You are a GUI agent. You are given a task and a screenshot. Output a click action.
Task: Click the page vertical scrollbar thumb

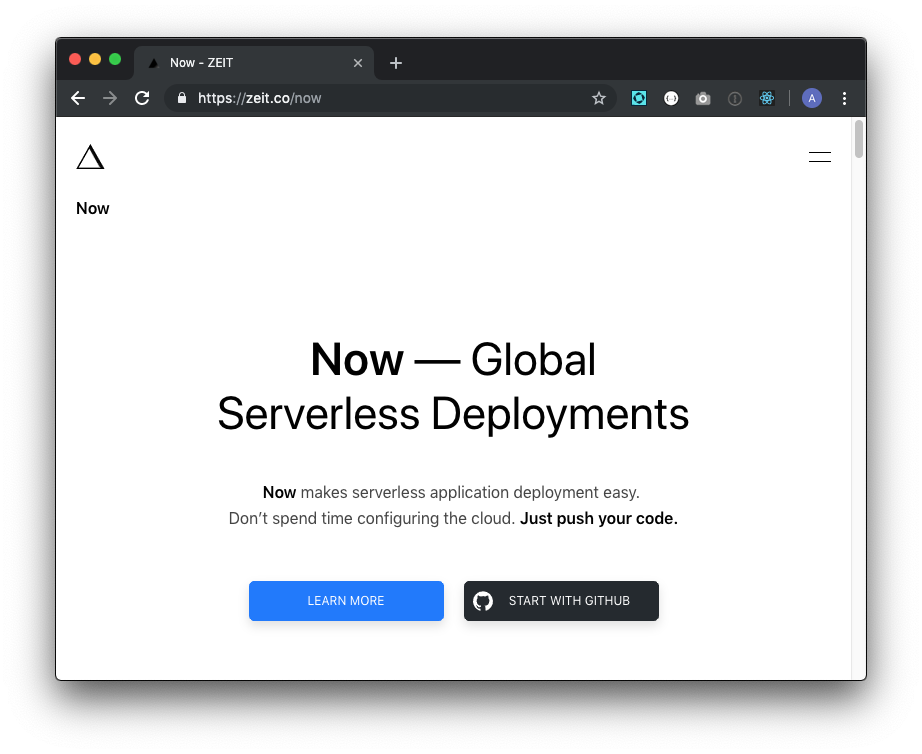pos(858,139)
